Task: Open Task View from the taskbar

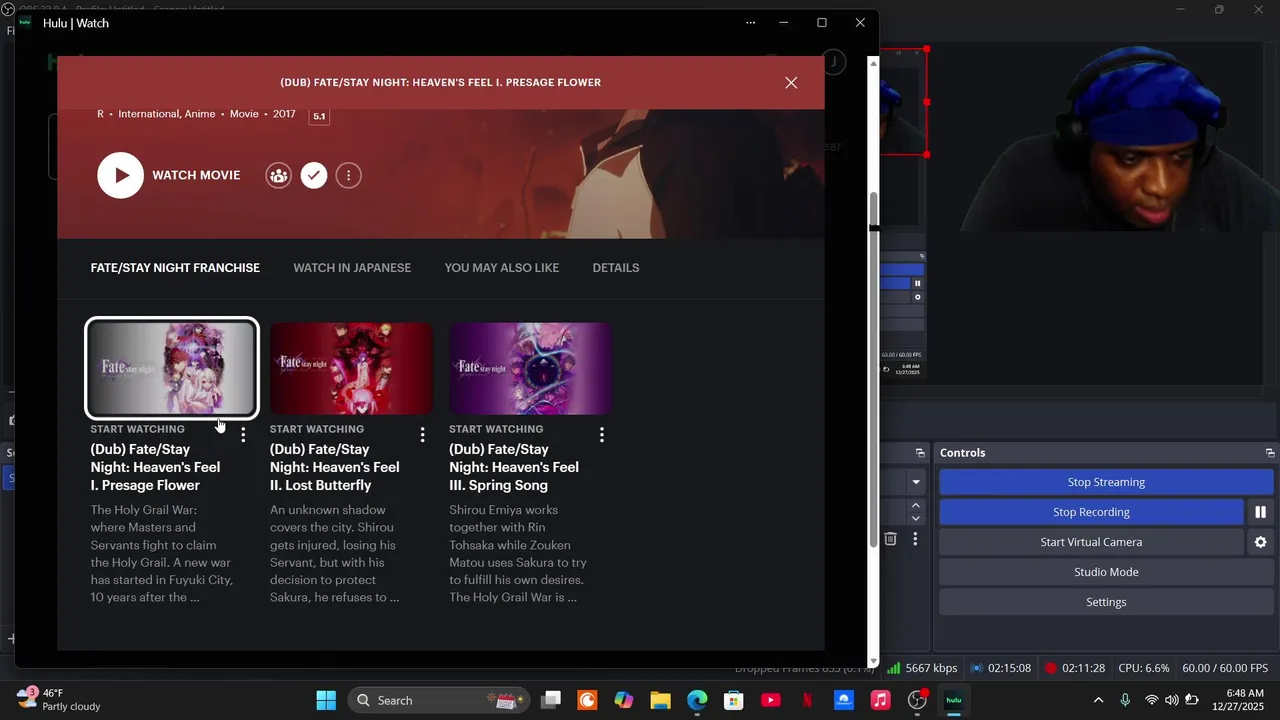Action: (x=551, y=700)
